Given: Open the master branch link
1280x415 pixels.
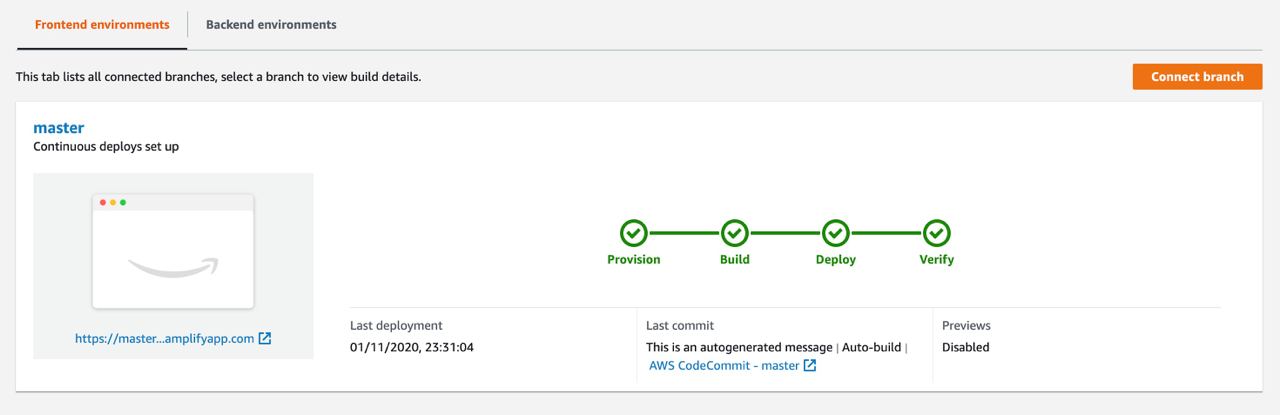Looking at the screenshot, I should point(58,128).
